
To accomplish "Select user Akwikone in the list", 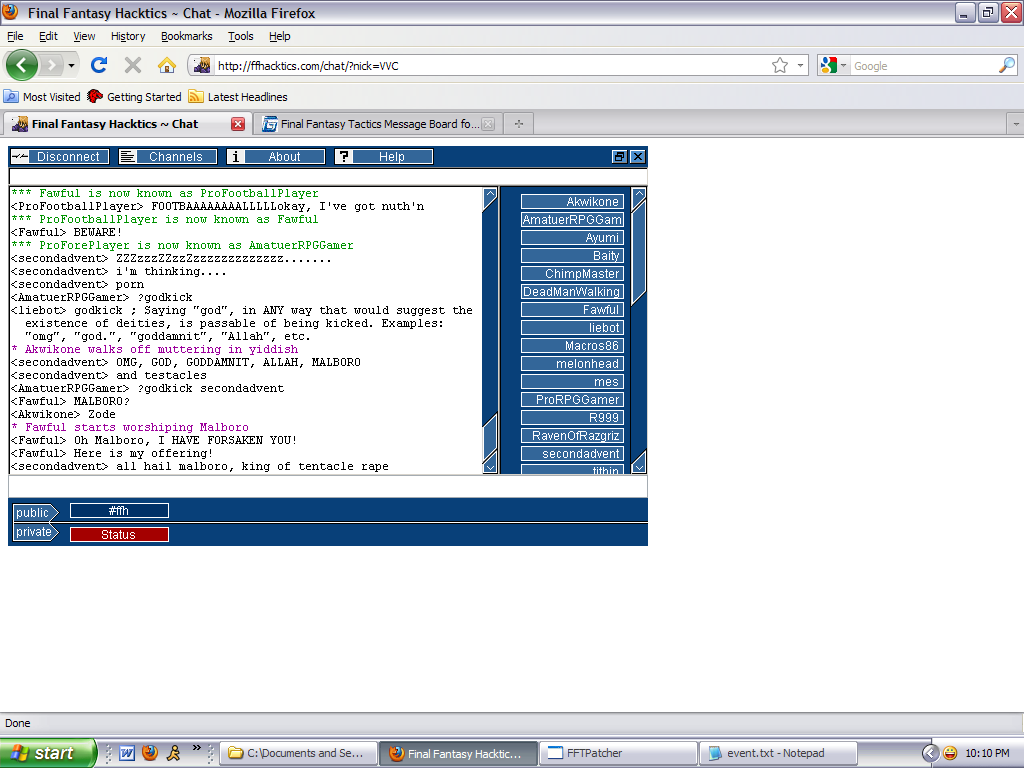I will (x=573, y=202).
